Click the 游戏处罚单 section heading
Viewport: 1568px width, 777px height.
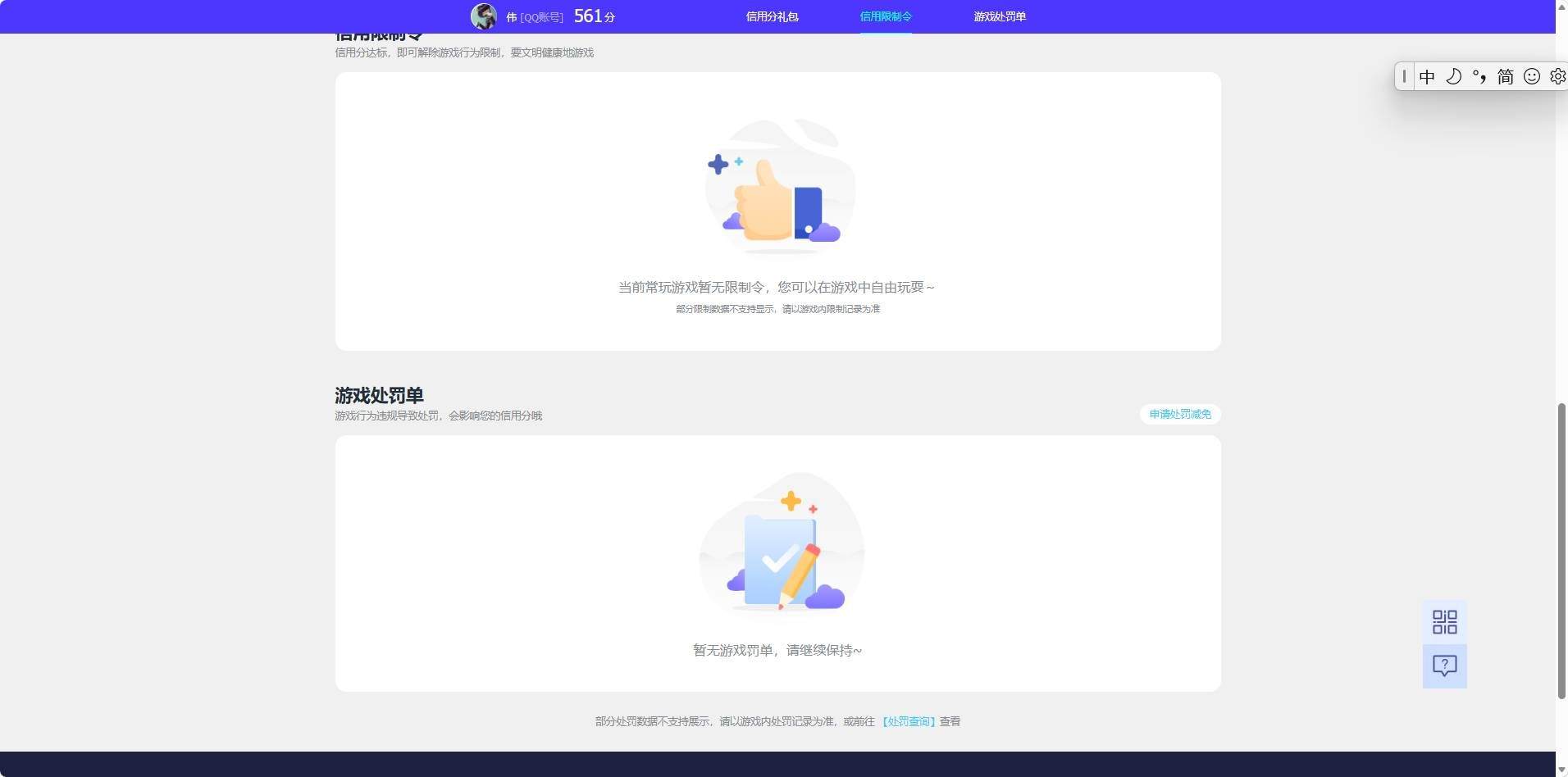(x=379, y=395)
